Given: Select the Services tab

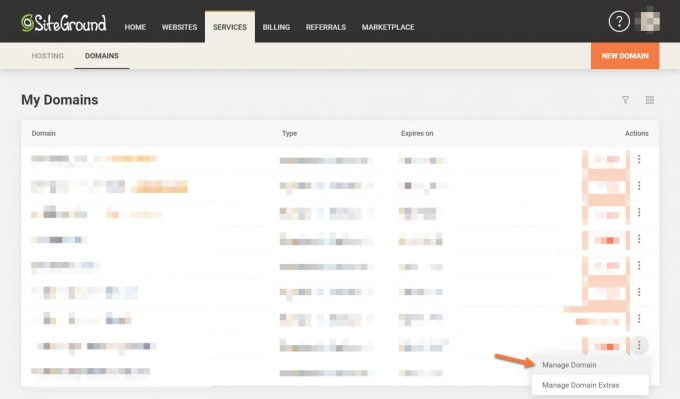Looking at the screenshot, I should (230, 27).
